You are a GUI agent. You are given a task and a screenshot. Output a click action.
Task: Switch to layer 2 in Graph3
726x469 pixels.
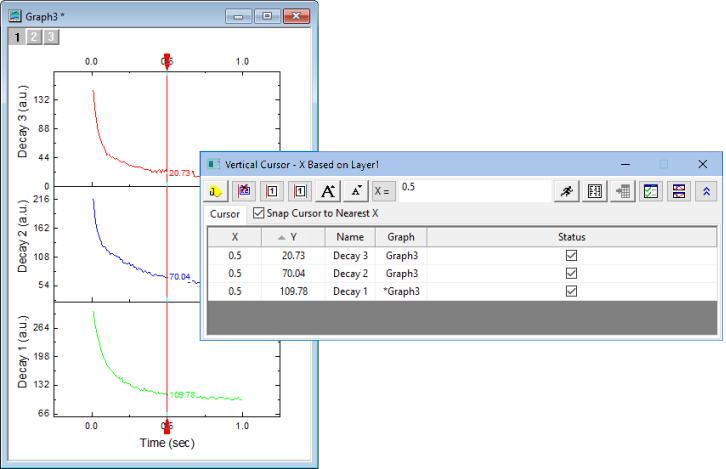(x=32, y=37)
